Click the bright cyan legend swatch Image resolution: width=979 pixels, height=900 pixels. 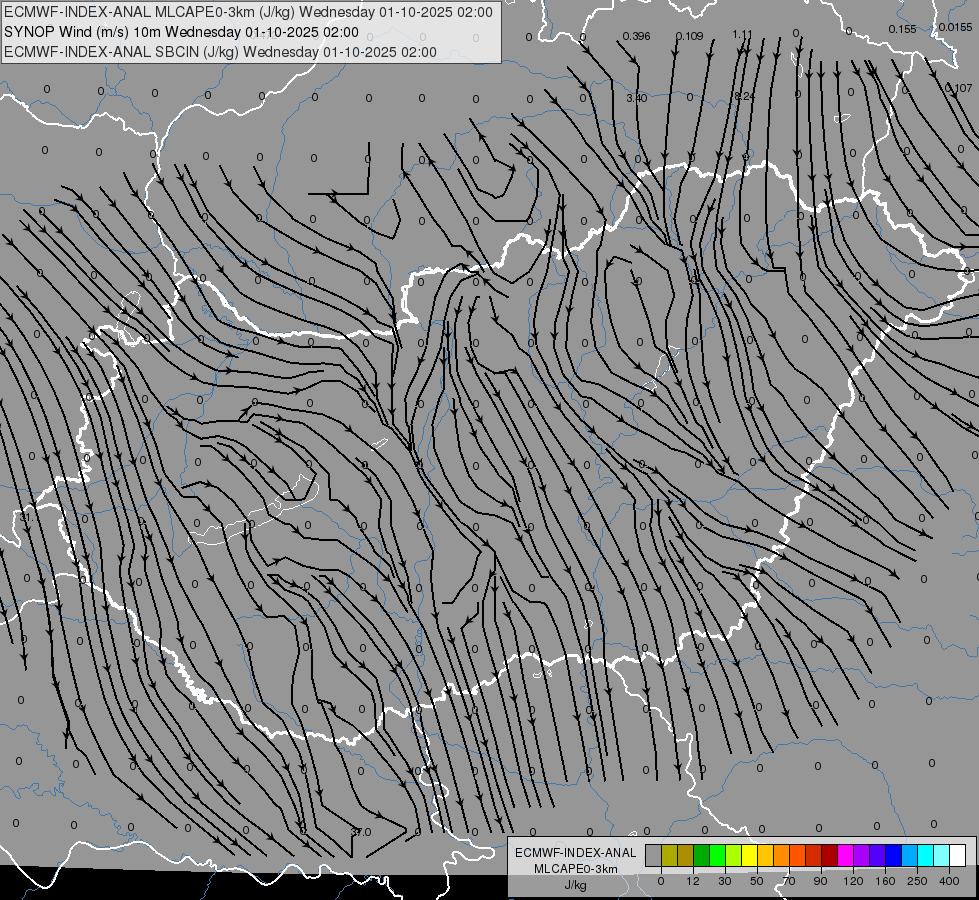(925, 855)
